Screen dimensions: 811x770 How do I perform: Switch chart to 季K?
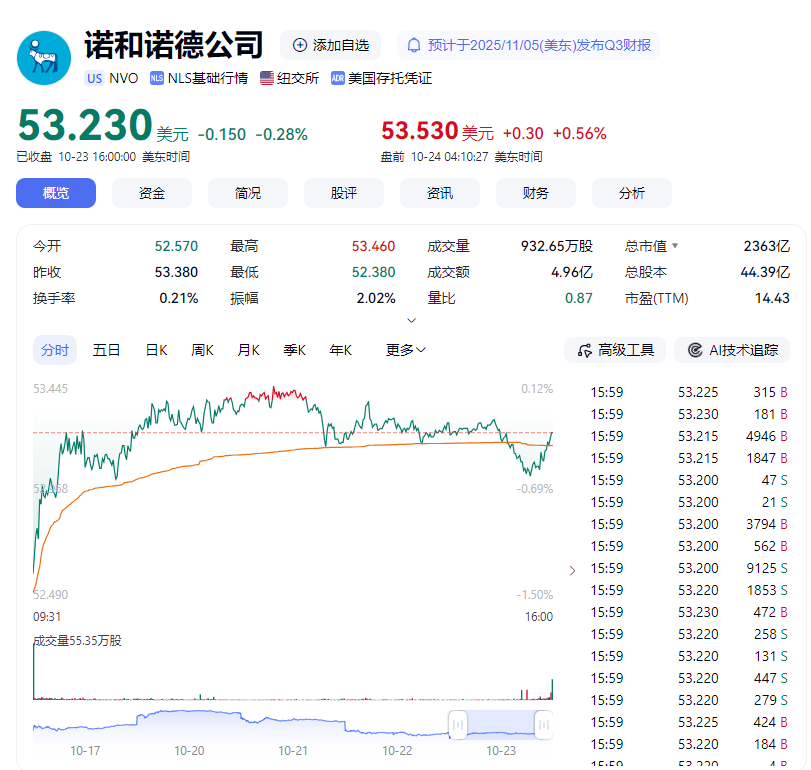(294, 350)
